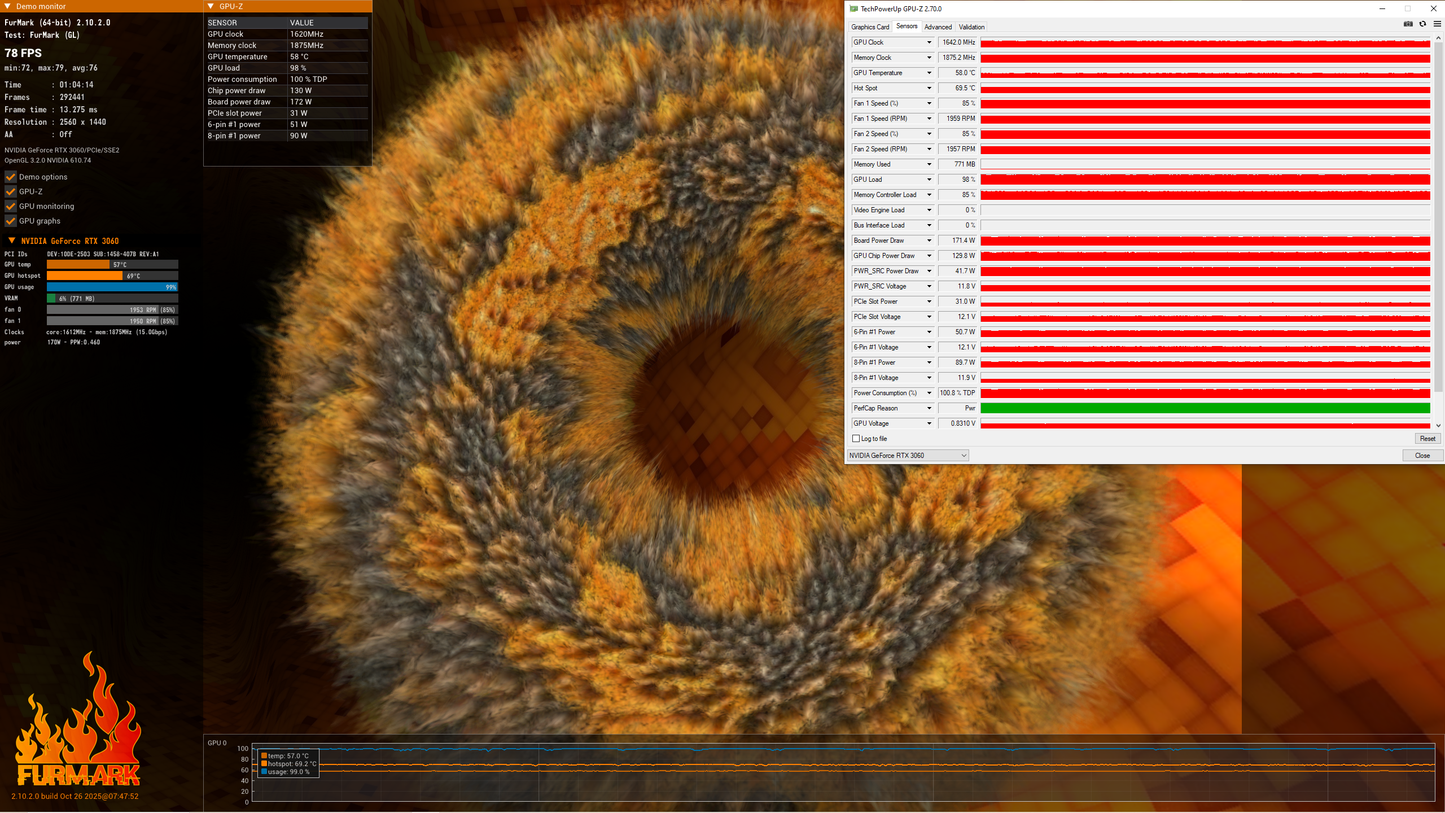The image size is (1445, 813).
Task: Click the scroll down arrow in GPU-Z sensors
Action: click(1437, 425)
